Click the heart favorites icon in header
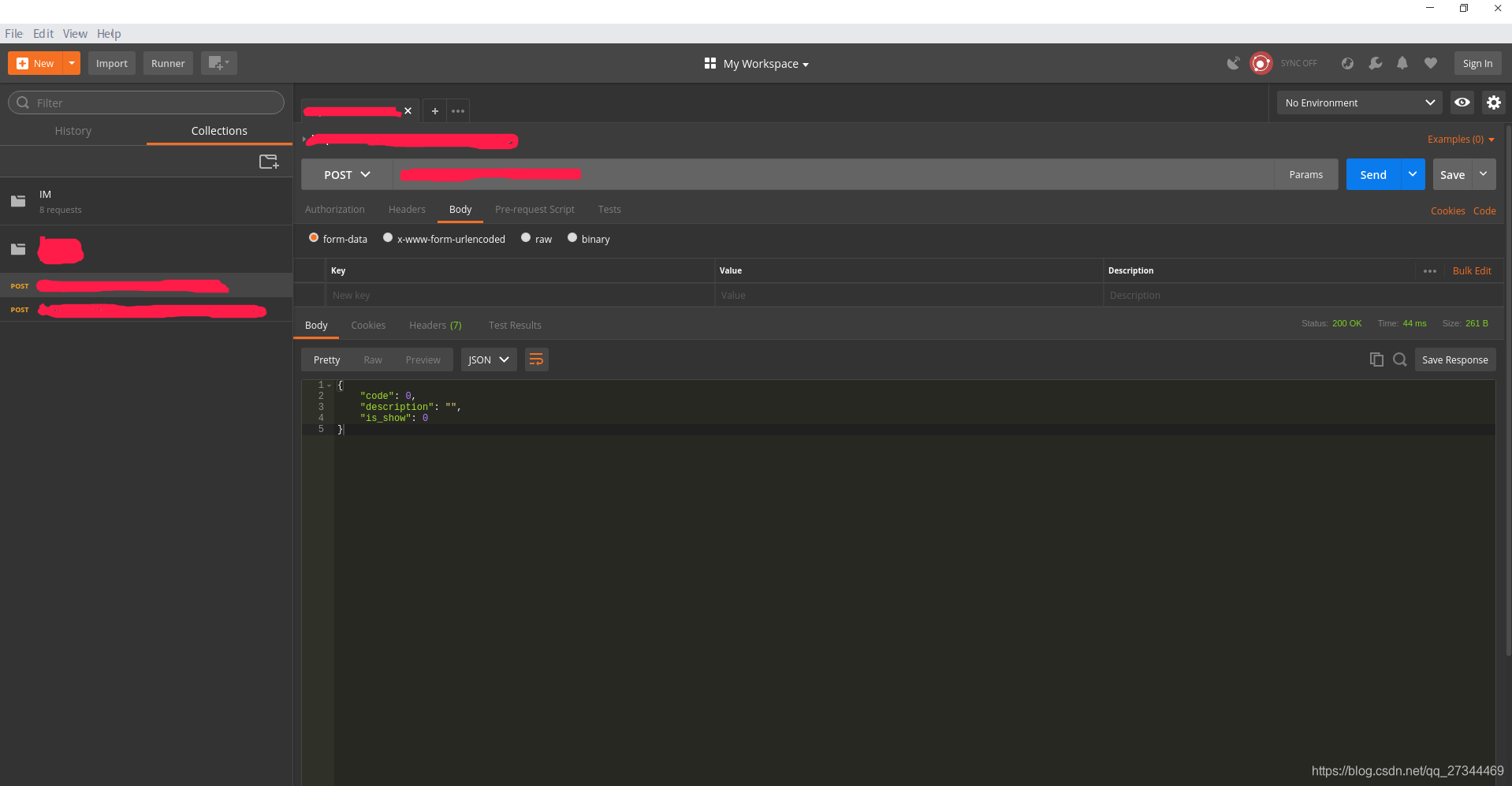 coord(1430,63)
